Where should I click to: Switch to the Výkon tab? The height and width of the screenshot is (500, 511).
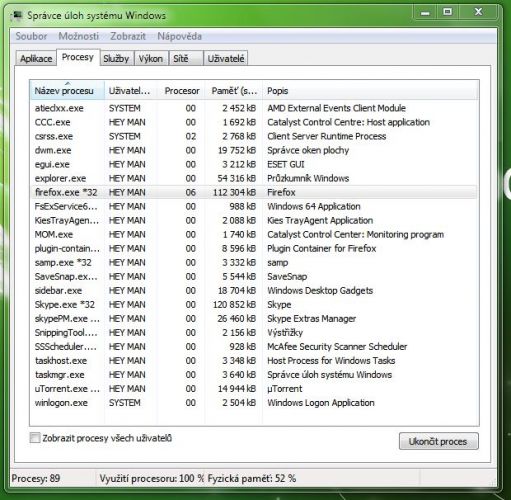tap(151, 59)
